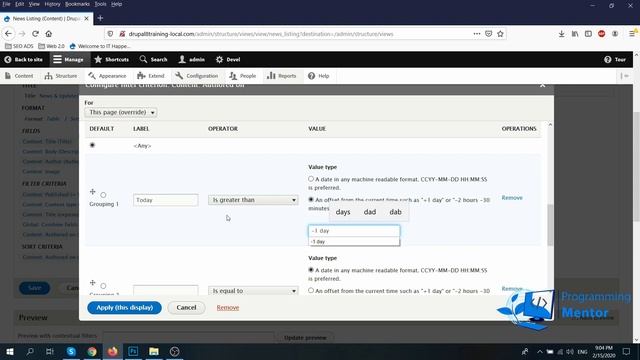Click the dialog's vertical scrollbar
Screen dimensions: 640x360
(550, 226)
